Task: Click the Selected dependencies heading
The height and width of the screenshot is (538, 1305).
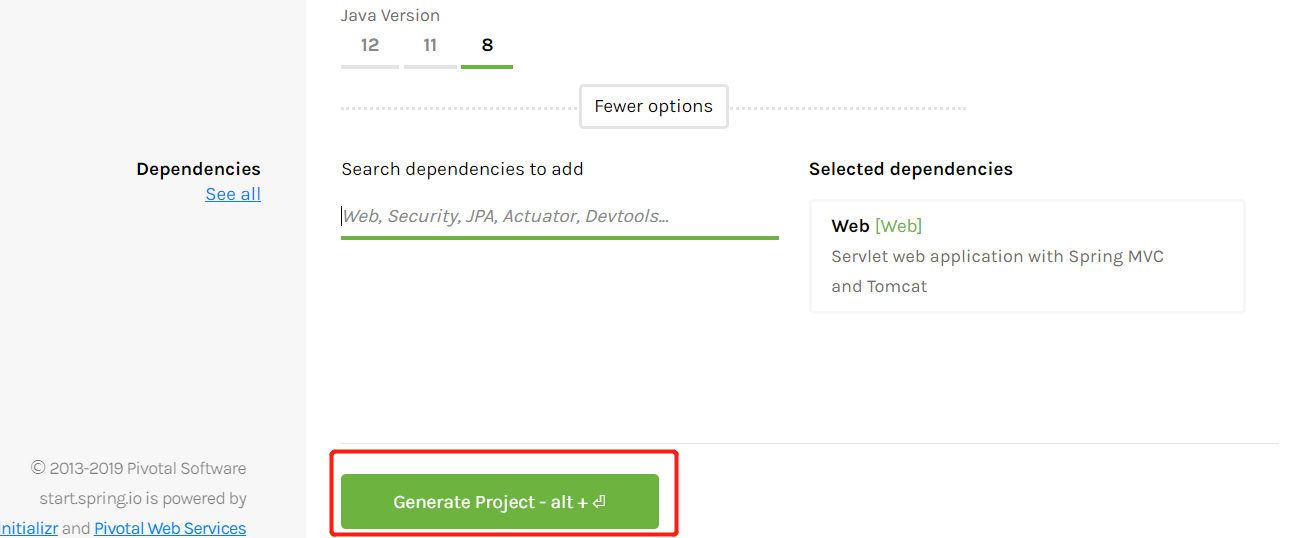Action: pos(910,169)
